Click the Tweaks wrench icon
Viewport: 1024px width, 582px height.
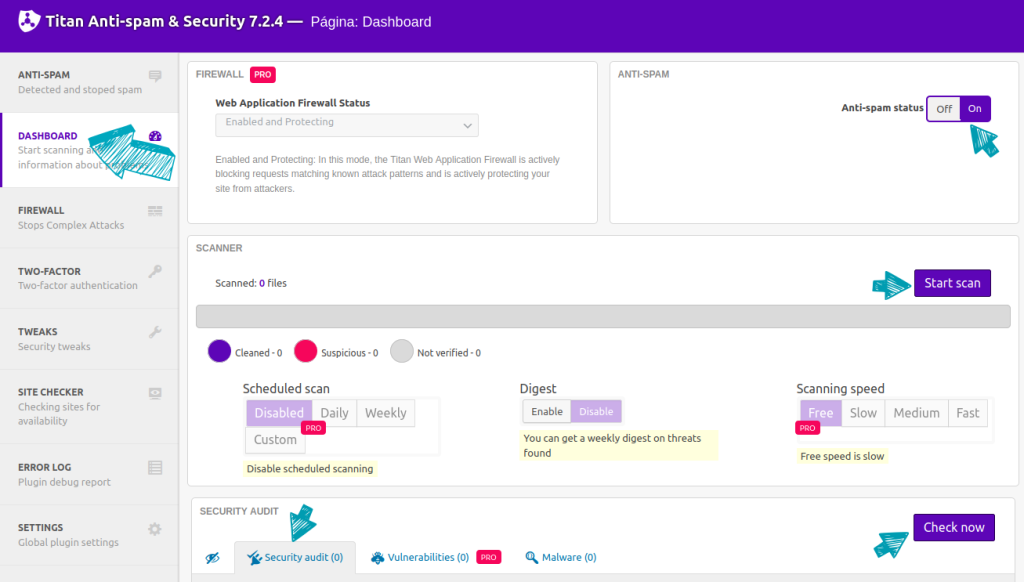155,332
